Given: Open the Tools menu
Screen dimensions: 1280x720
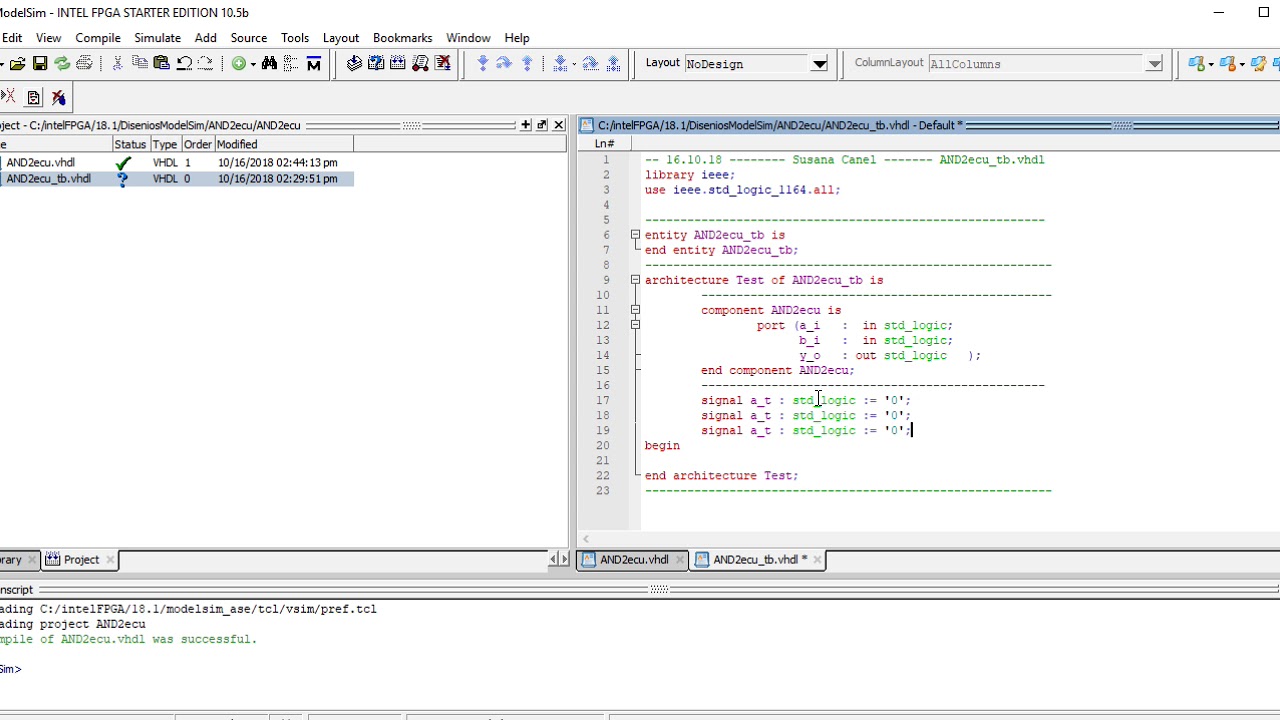Looking at the screenshot, I should [294, 38].
